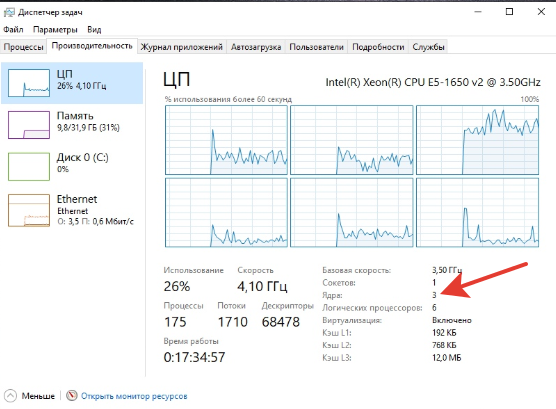
Task: Click the Включено virtualization value
Action: click(x=452, y=320)
